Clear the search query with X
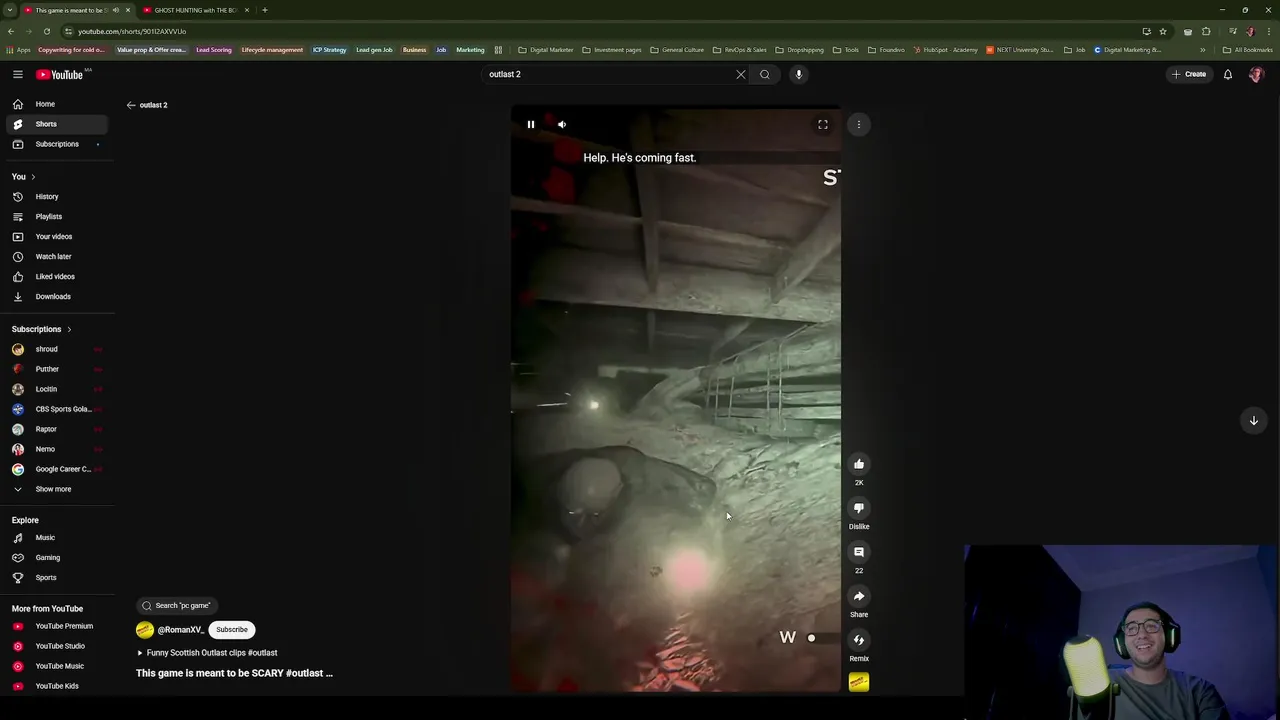1280x720 pixels. click(x=741, y=74)
